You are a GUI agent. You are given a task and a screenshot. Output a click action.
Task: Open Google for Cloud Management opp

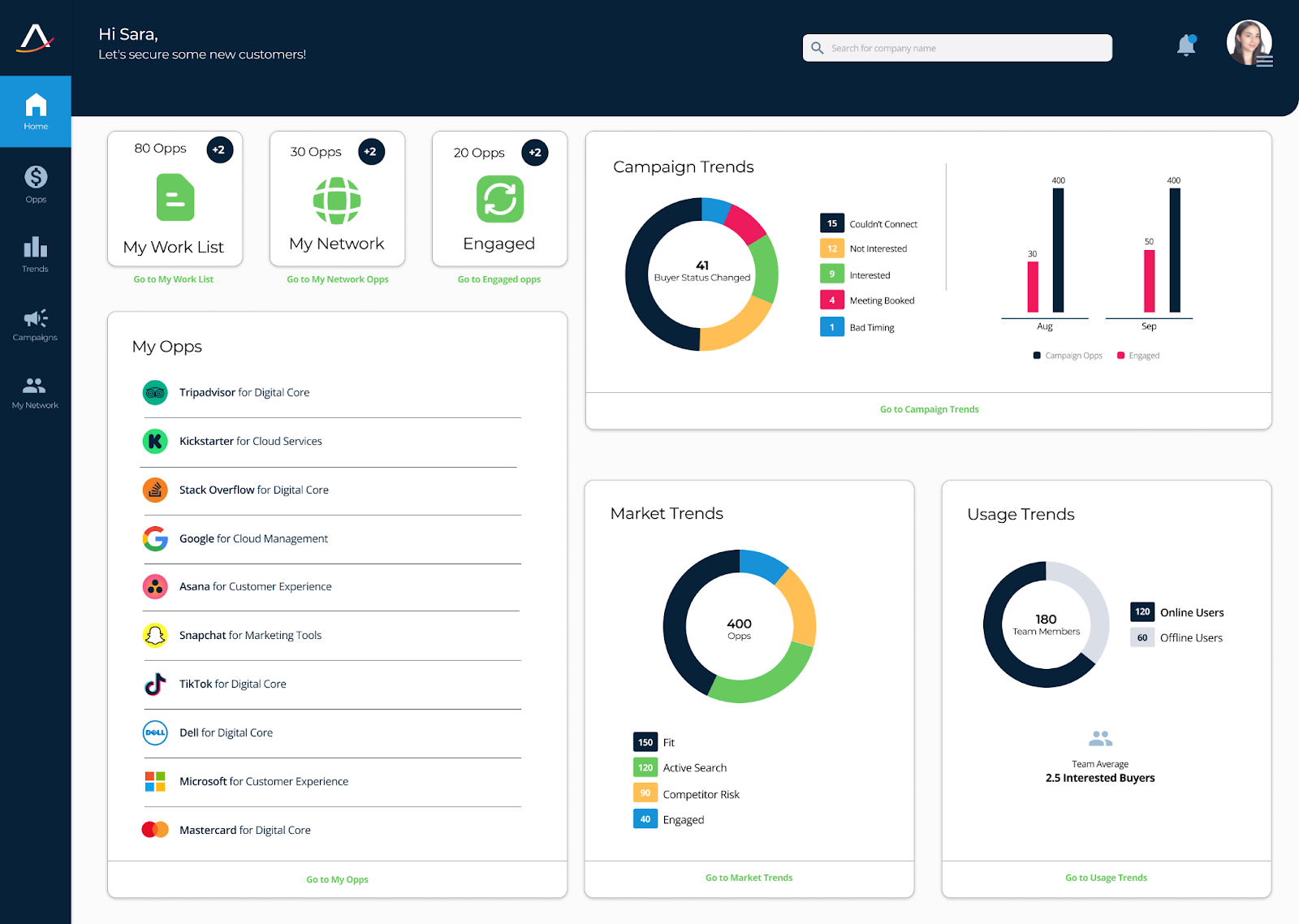(253, 538)
